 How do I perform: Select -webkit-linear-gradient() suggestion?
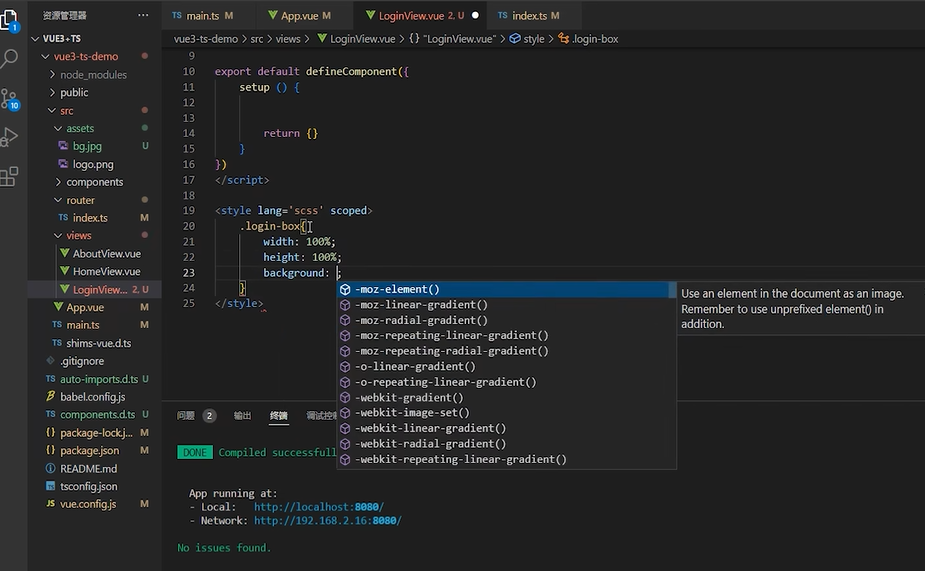pos(506,428)
